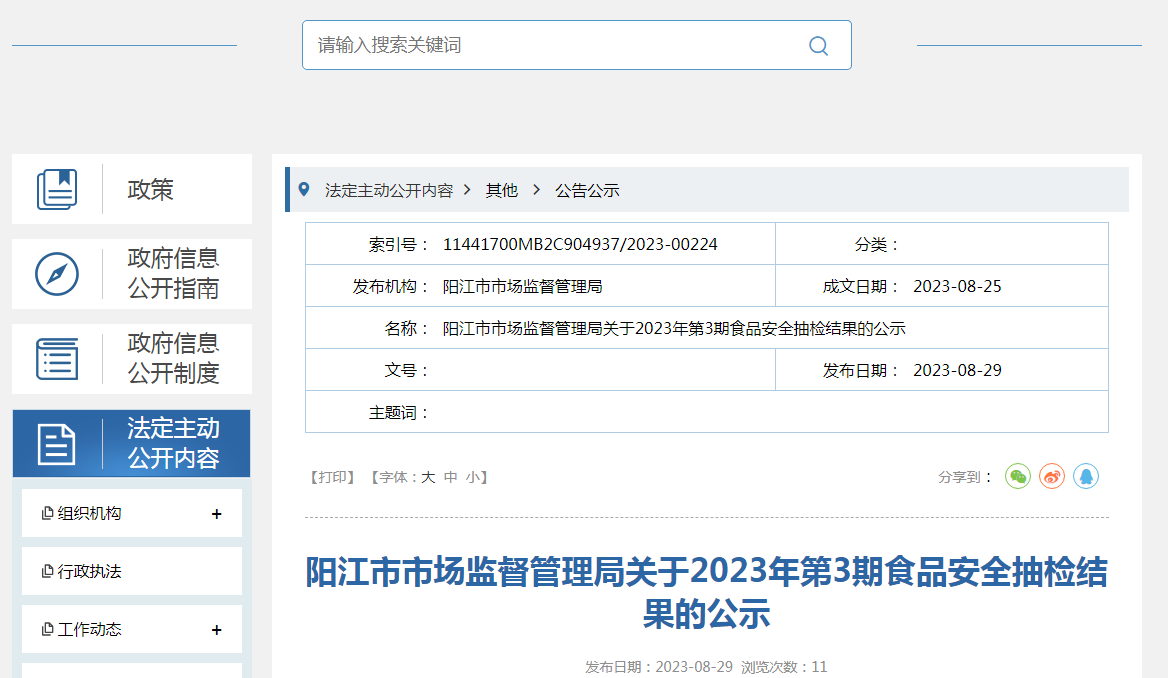This screenshot has width=1168, height=678.
Task: Expand 工作动态 with the plus sign
Action: click(x=217, y=630)
